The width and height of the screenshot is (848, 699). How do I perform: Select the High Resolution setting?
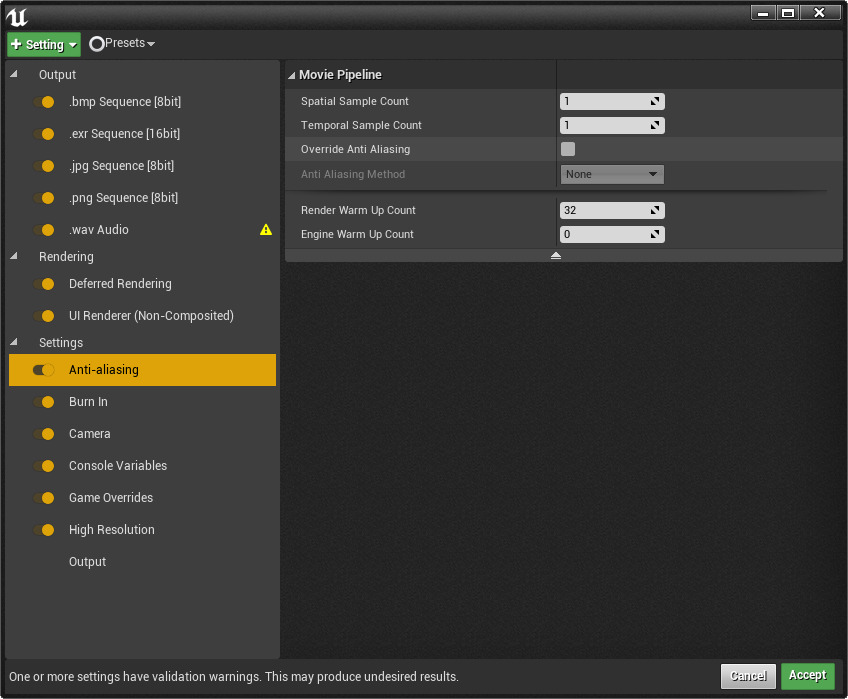(x=112, y=530)
